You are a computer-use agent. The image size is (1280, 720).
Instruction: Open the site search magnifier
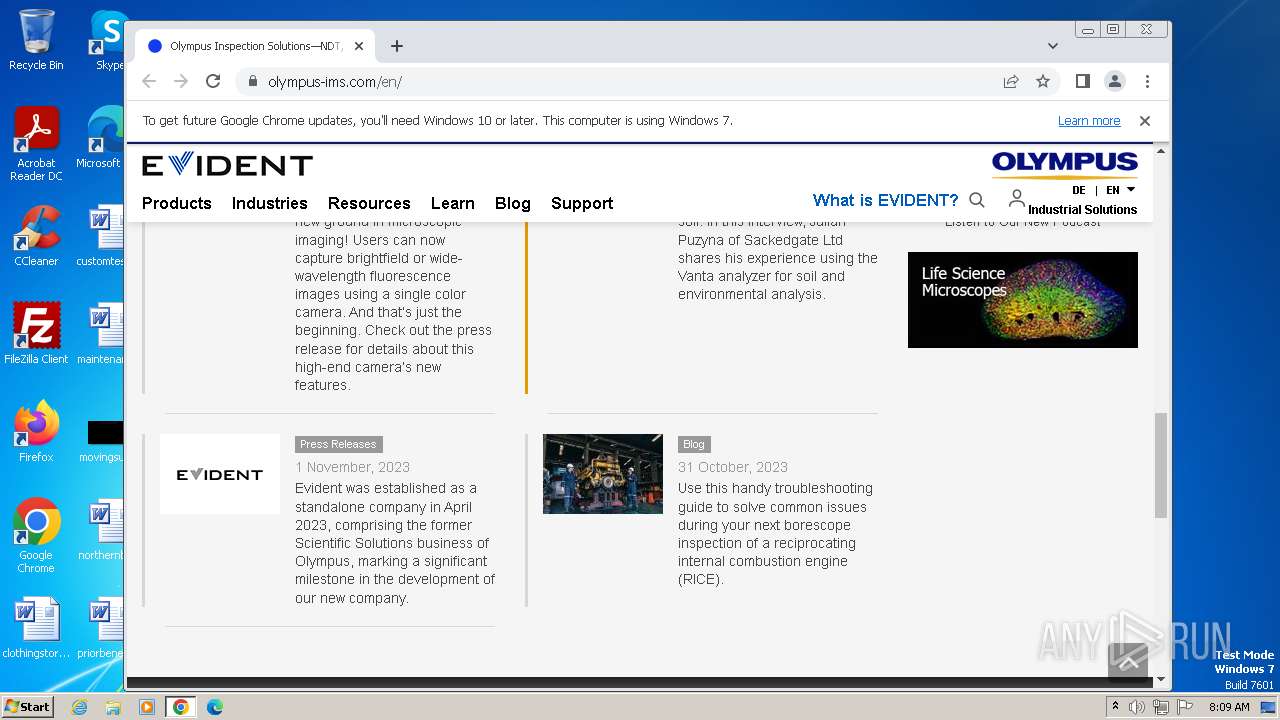coord(977,200)
